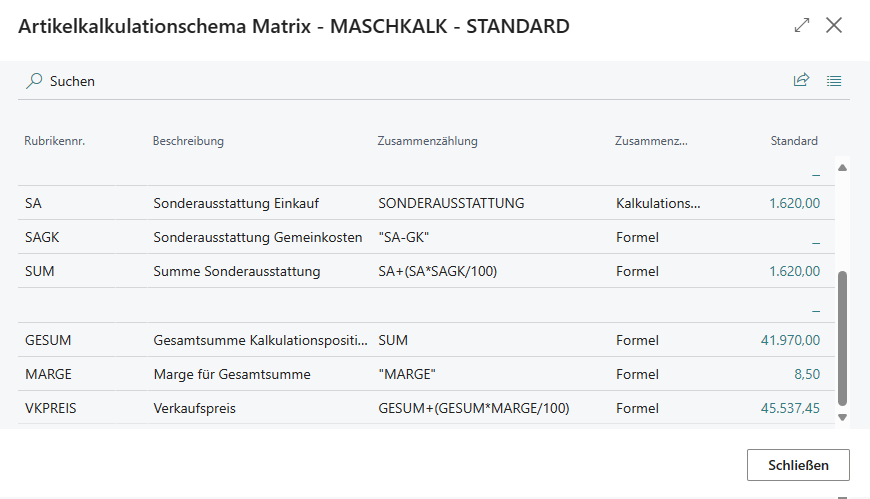Click the vertical scrollbar thumb
The image size is (870, 499).
(x=842, y=339)
